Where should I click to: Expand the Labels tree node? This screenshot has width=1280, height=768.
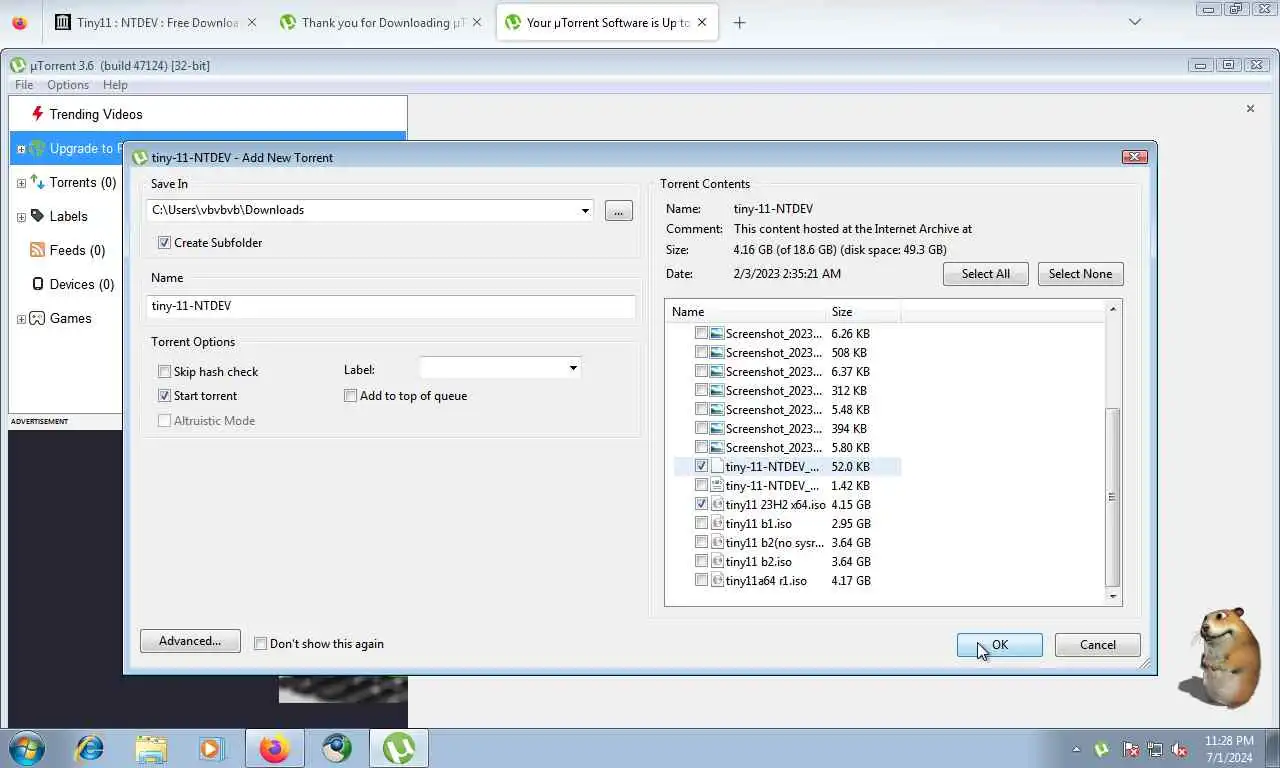pyautogui.click(x=21, y=217)
